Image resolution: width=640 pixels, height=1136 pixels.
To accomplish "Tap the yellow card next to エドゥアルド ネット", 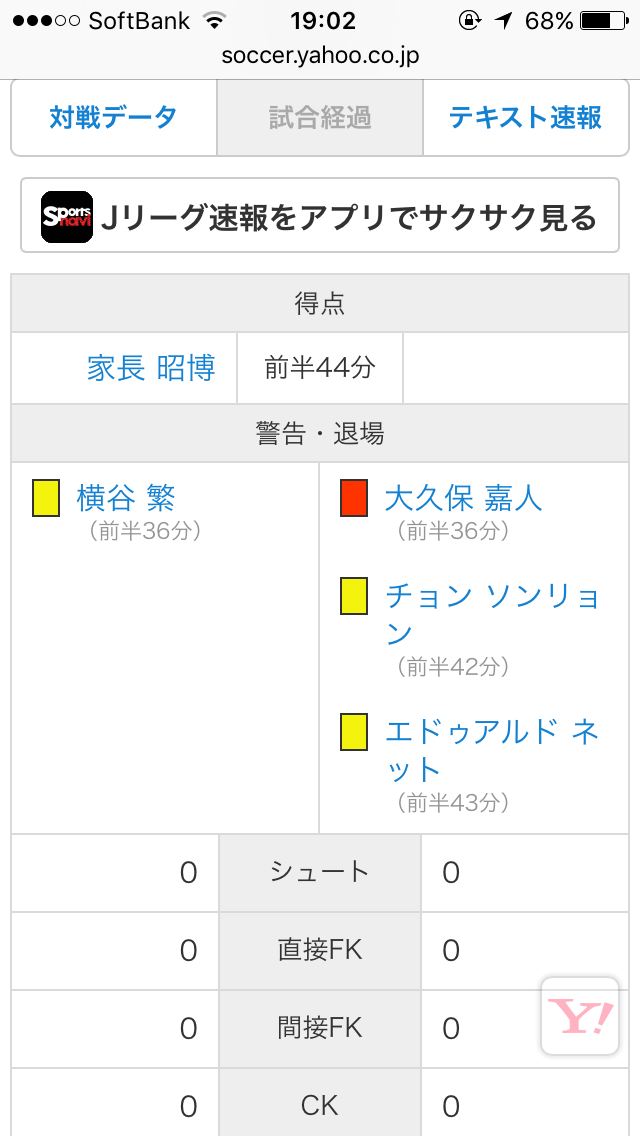I will point(354,732).
